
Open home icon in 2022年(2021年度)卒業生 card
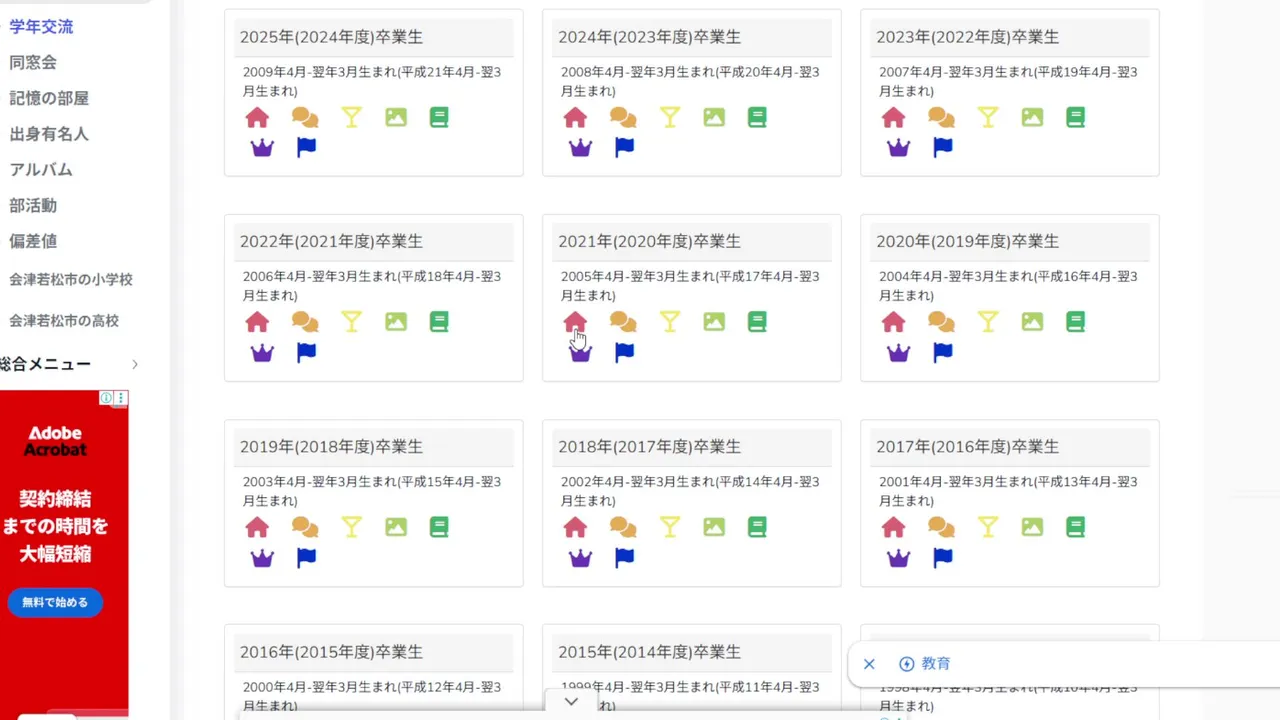coord(257,322)
